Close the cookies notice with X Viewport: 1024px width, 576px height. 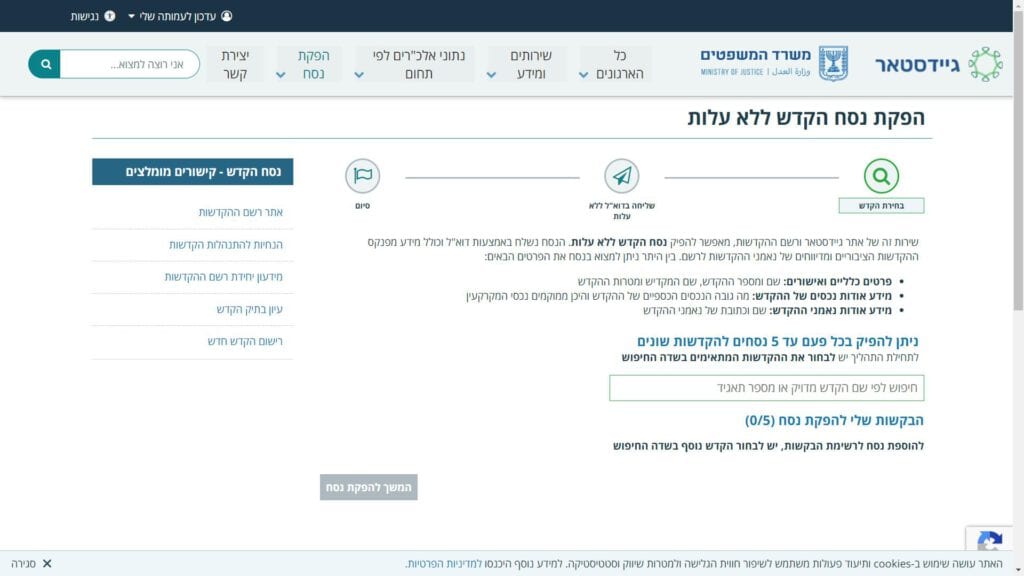point(47,564)
